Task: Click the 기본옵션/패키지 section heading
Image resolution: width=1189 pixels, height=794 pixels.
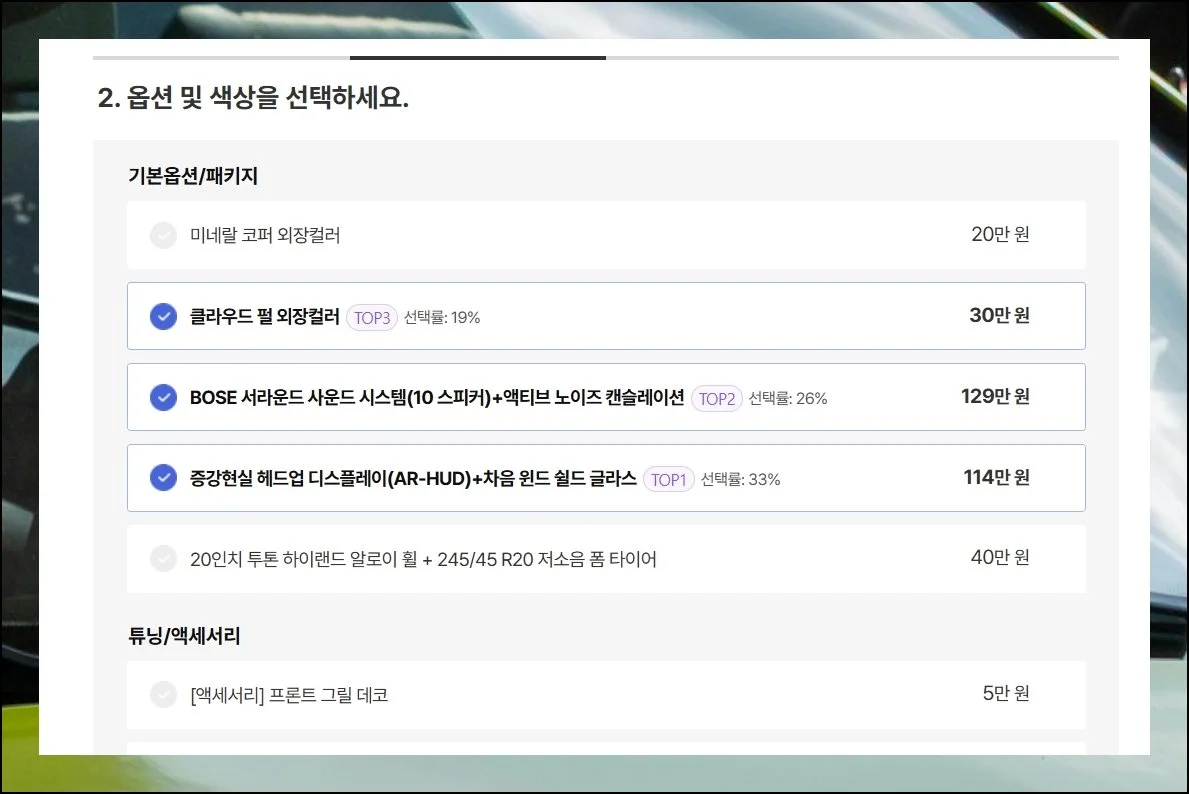Action: [x=193, y=177]
